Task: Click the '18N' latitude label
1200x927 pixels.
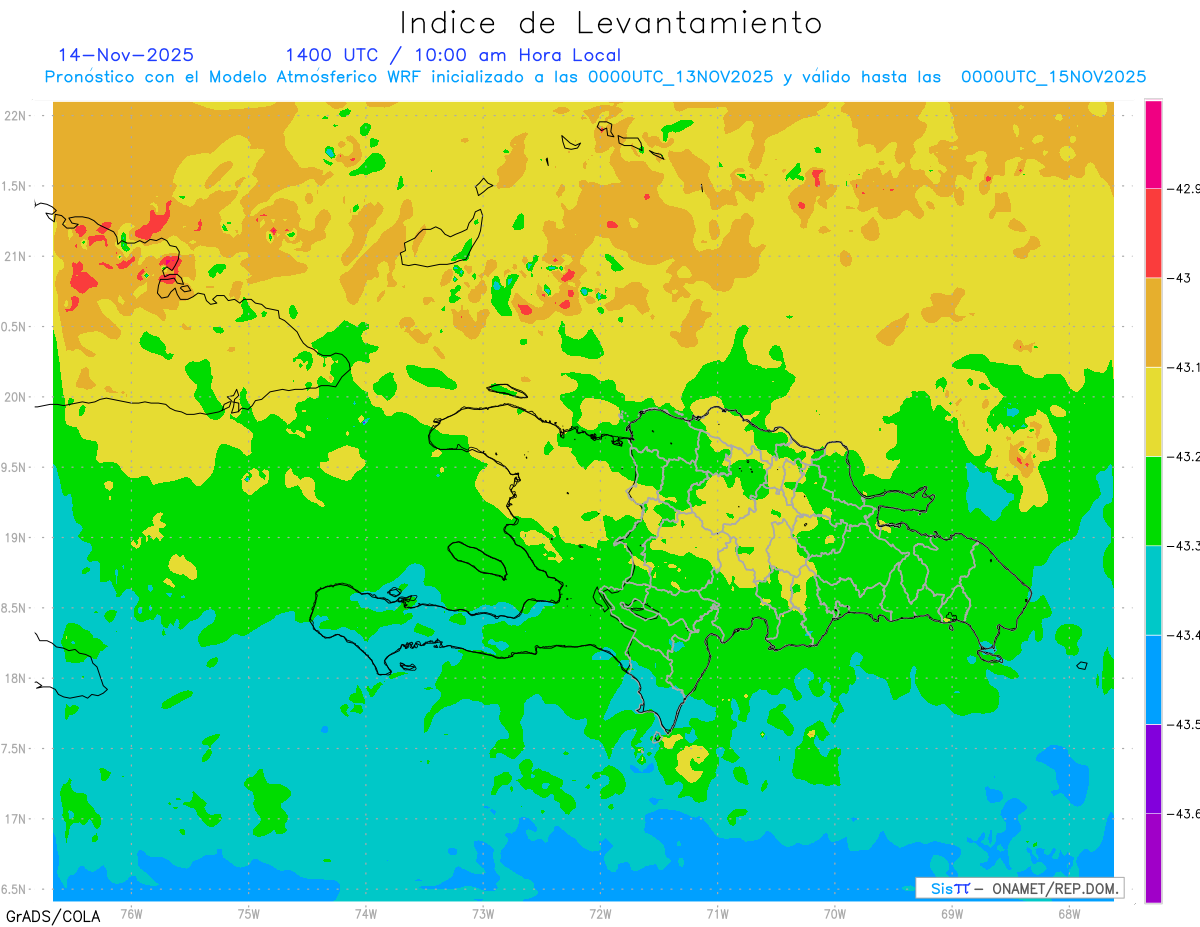Action: pyautogui.click(x=15, y=678)
